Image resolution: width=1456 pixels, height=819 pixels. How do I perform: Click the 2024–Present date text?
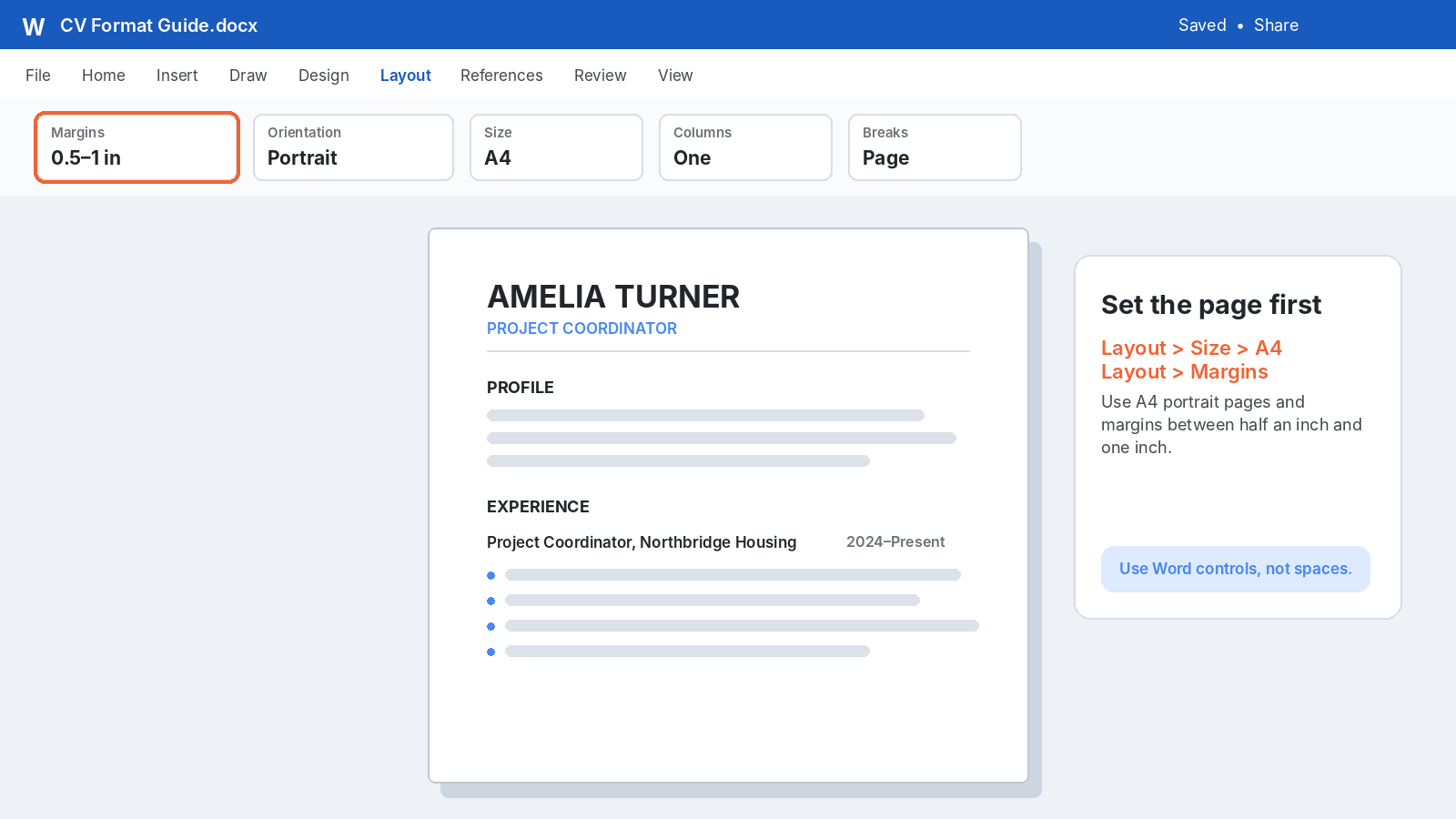coord(895,542)
